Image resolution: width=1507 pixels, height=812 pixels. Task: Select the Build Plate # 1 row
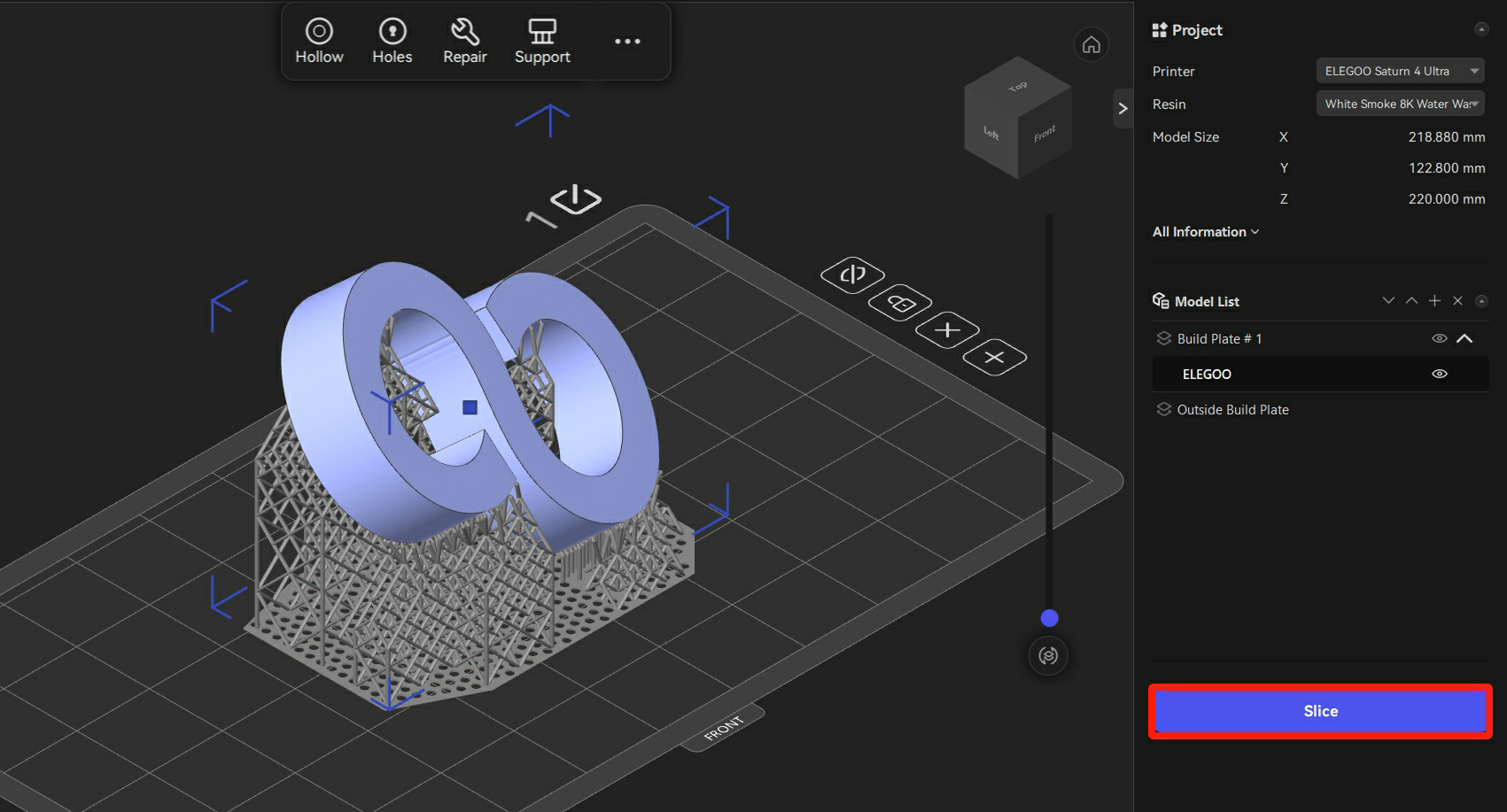click(1320, 338)
